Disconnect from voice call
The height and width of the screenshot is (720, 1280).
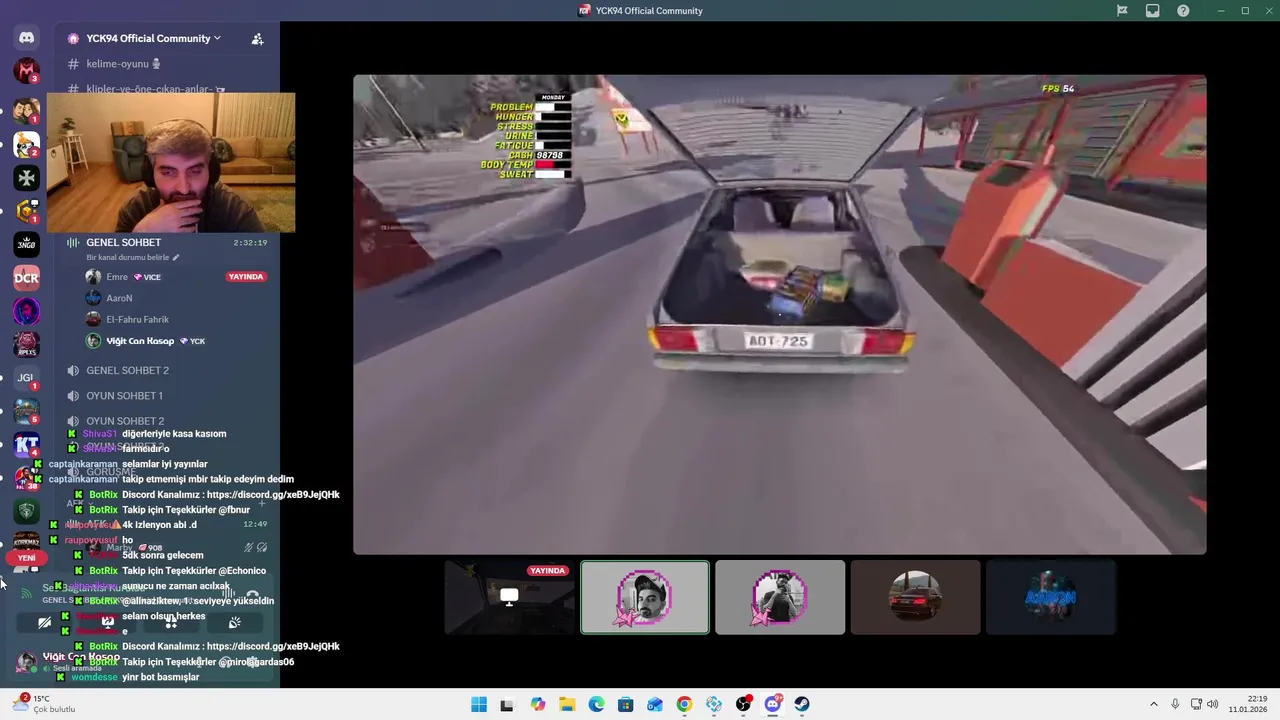[252, 594]
